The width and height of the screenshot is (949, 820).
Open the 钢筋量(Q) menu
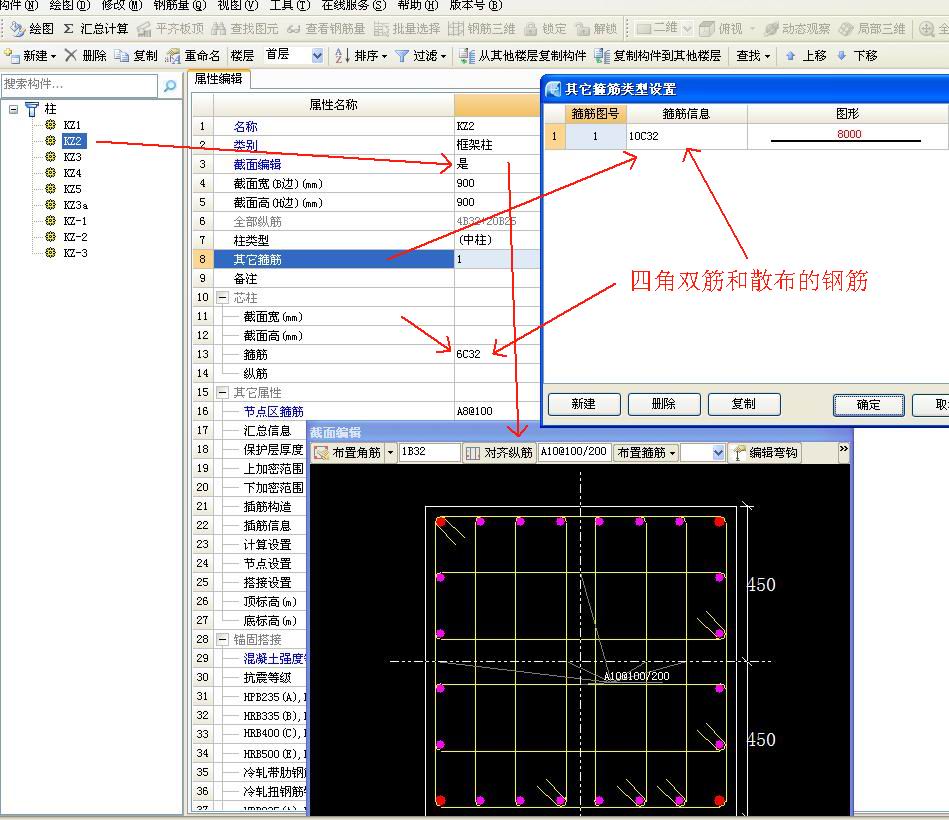pyautogui.click(x=180, y=5)
